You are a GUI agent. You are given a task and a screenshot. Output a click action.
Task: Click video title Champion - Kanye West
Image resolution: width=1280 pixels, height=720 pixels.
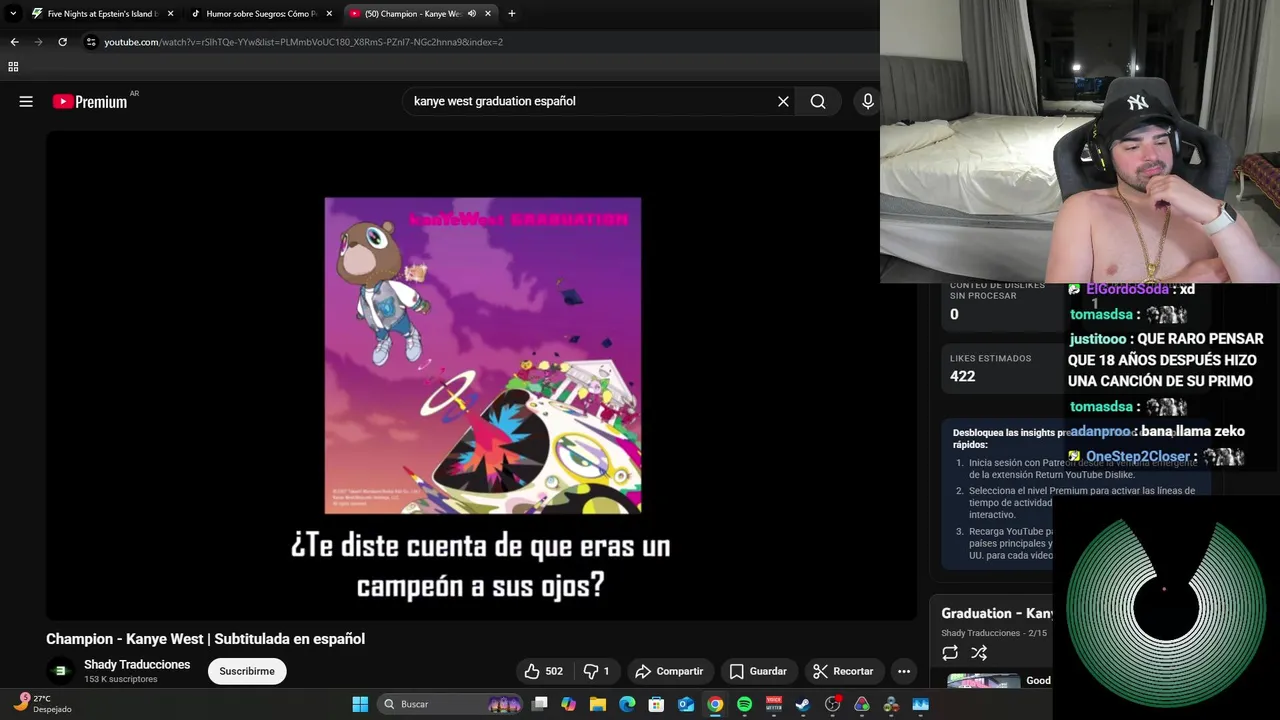point(205,639)
